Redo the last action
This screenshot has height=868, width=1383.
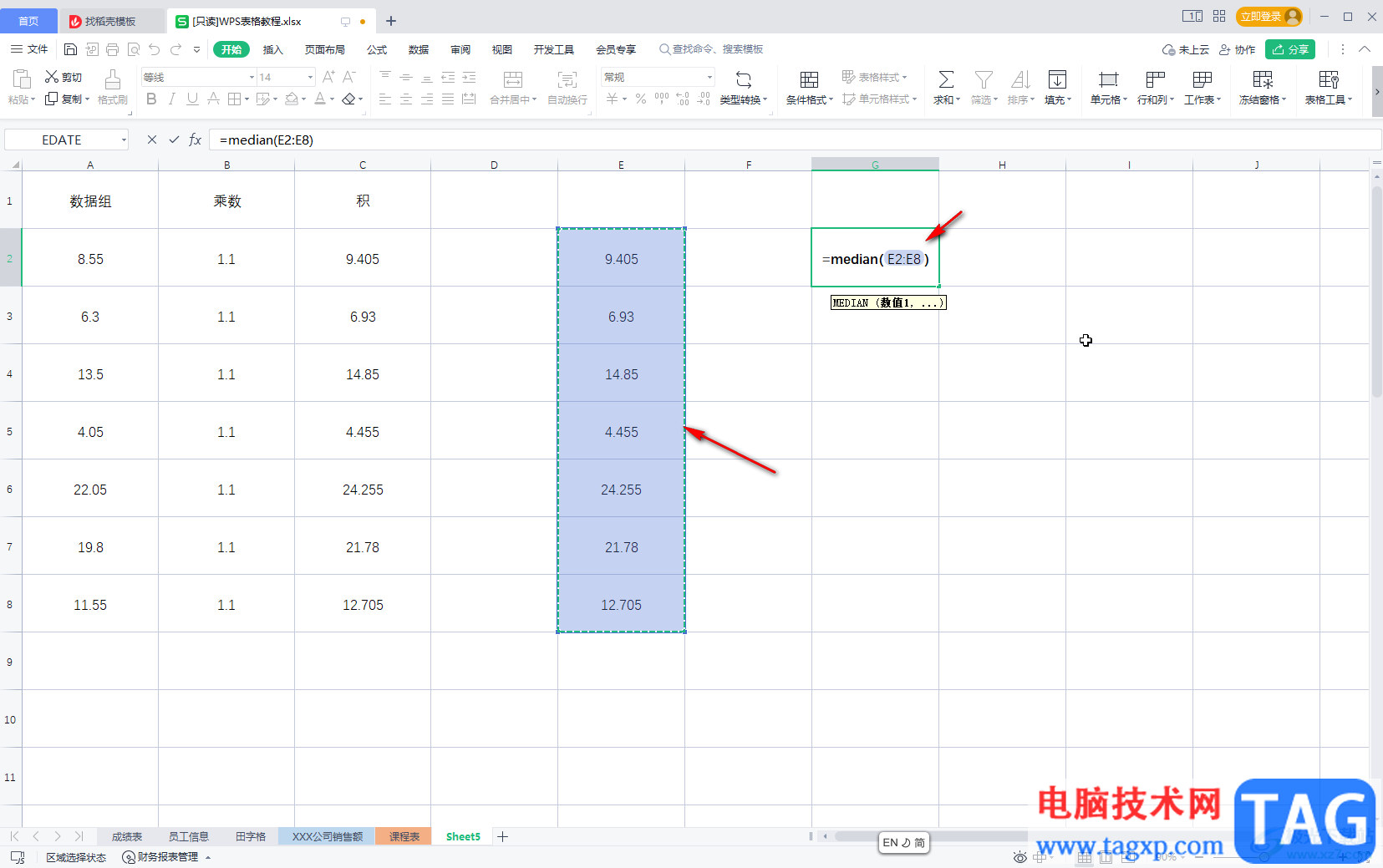click(175, 49)
